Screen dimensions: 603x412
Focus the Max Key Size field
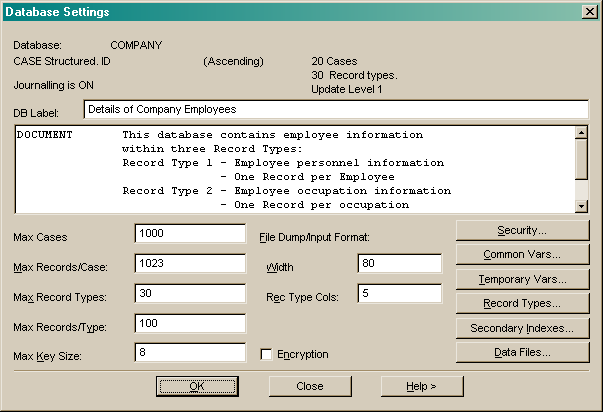190,352
